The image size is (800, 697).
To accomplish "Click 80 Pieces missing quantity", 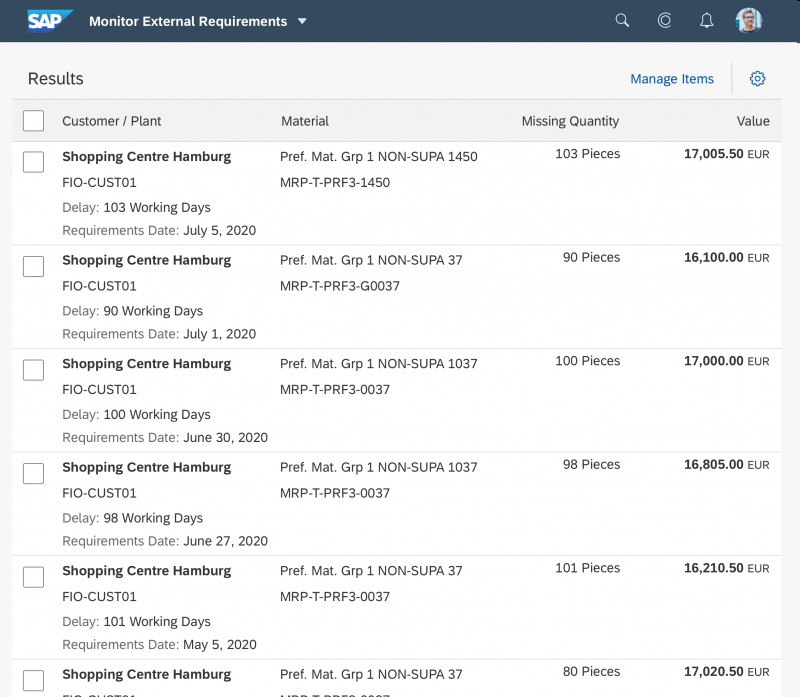I will pos(591,672).
